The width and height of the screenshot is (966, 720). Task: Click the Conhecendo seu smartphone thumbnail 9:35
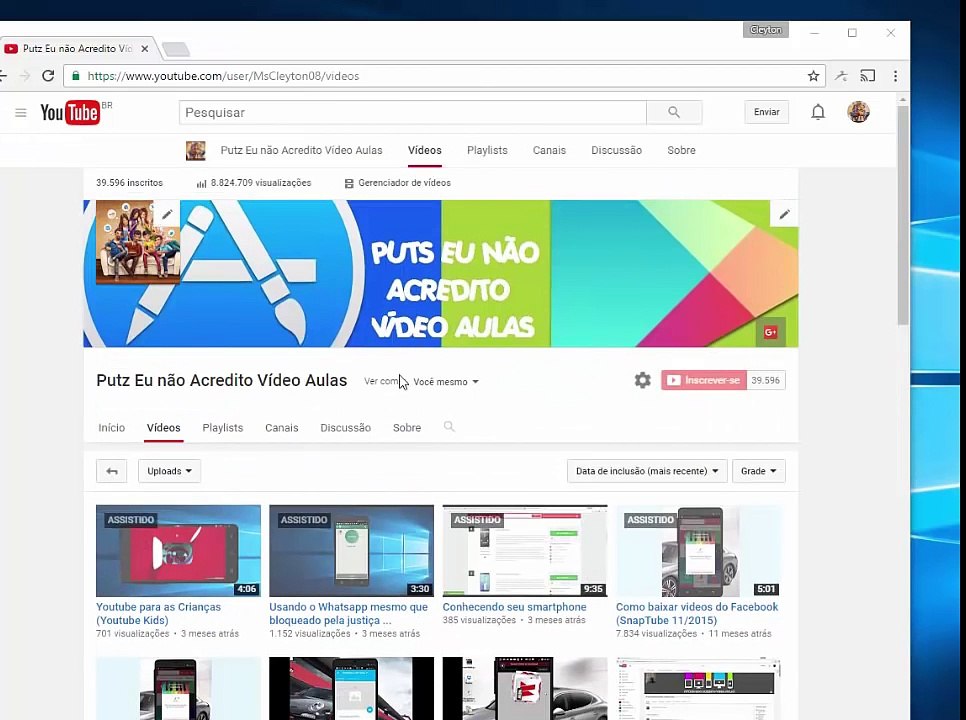(x=524, y=551)
